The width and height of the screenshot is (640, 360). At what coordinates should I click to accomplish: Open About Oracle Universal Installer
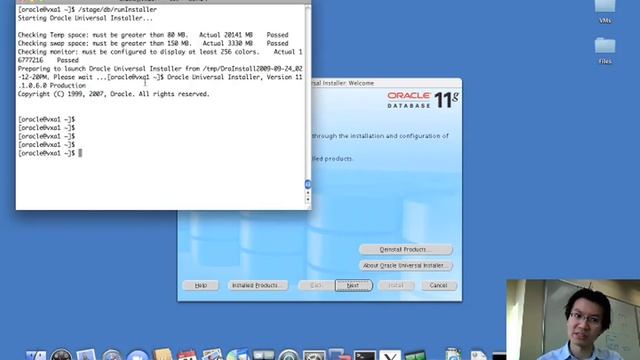[406, 265]
